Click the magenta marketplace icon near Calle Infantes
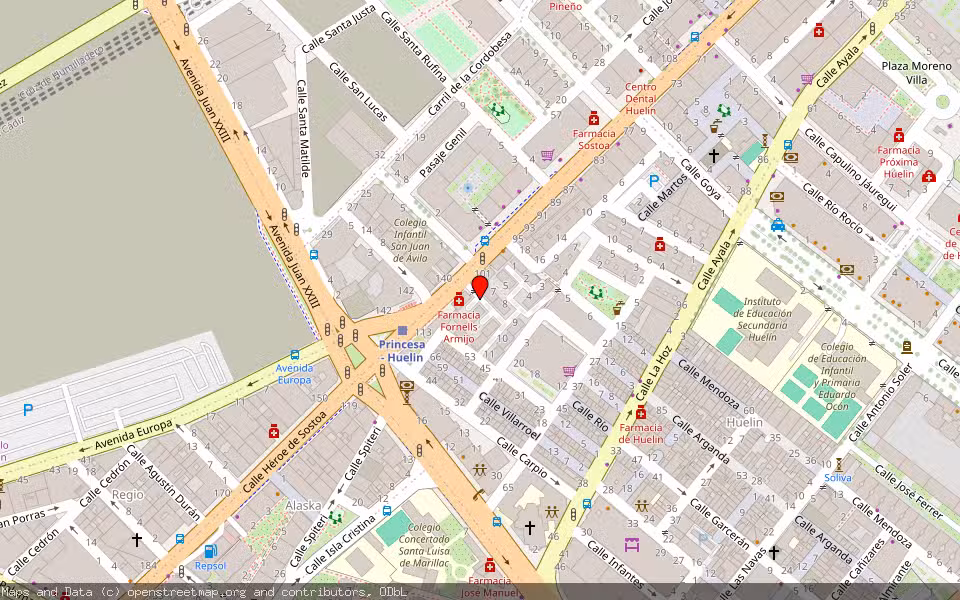 (x=632, y=544)
